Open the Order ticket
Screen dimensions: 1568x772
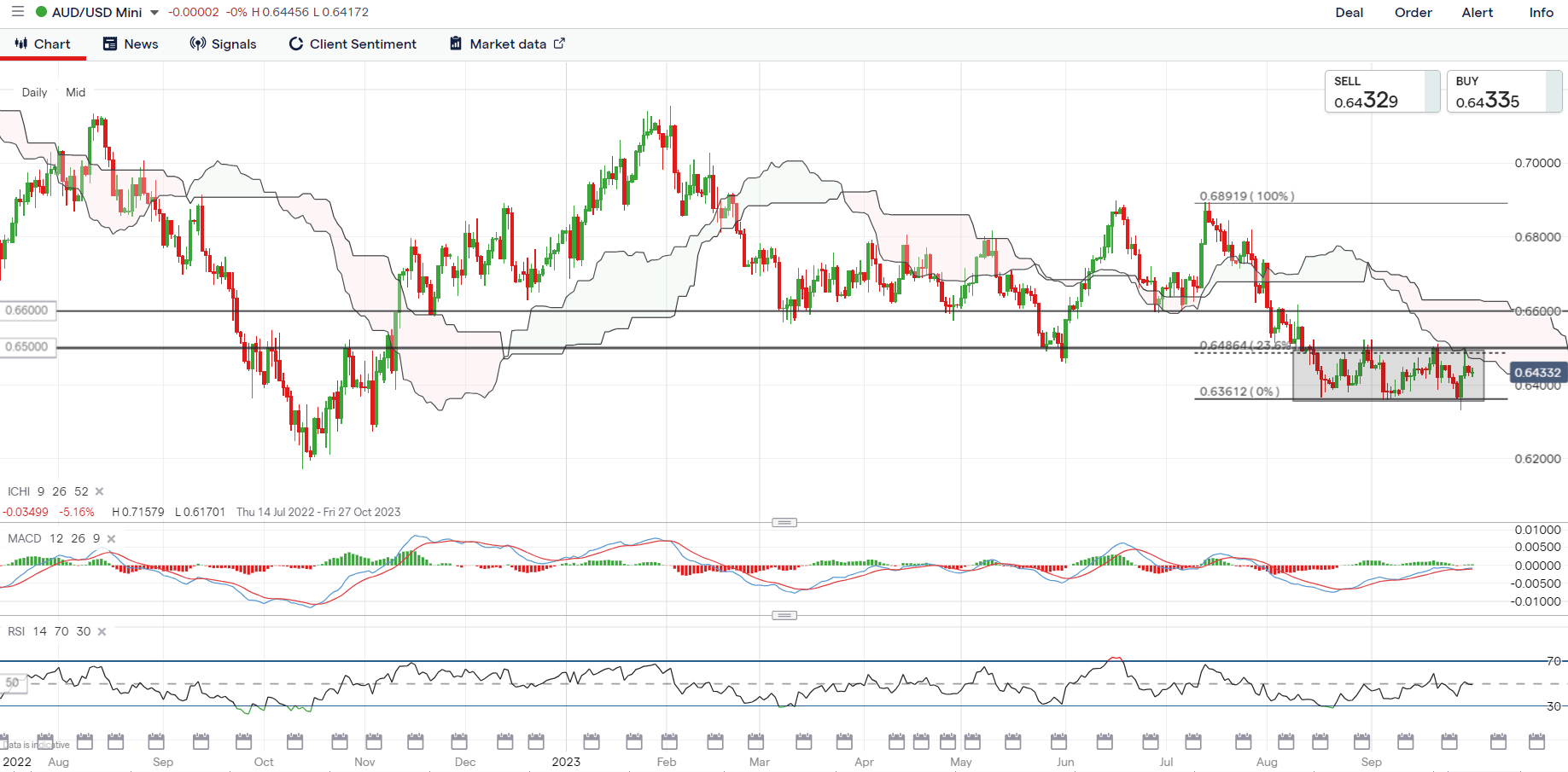tap(1414, 13)
